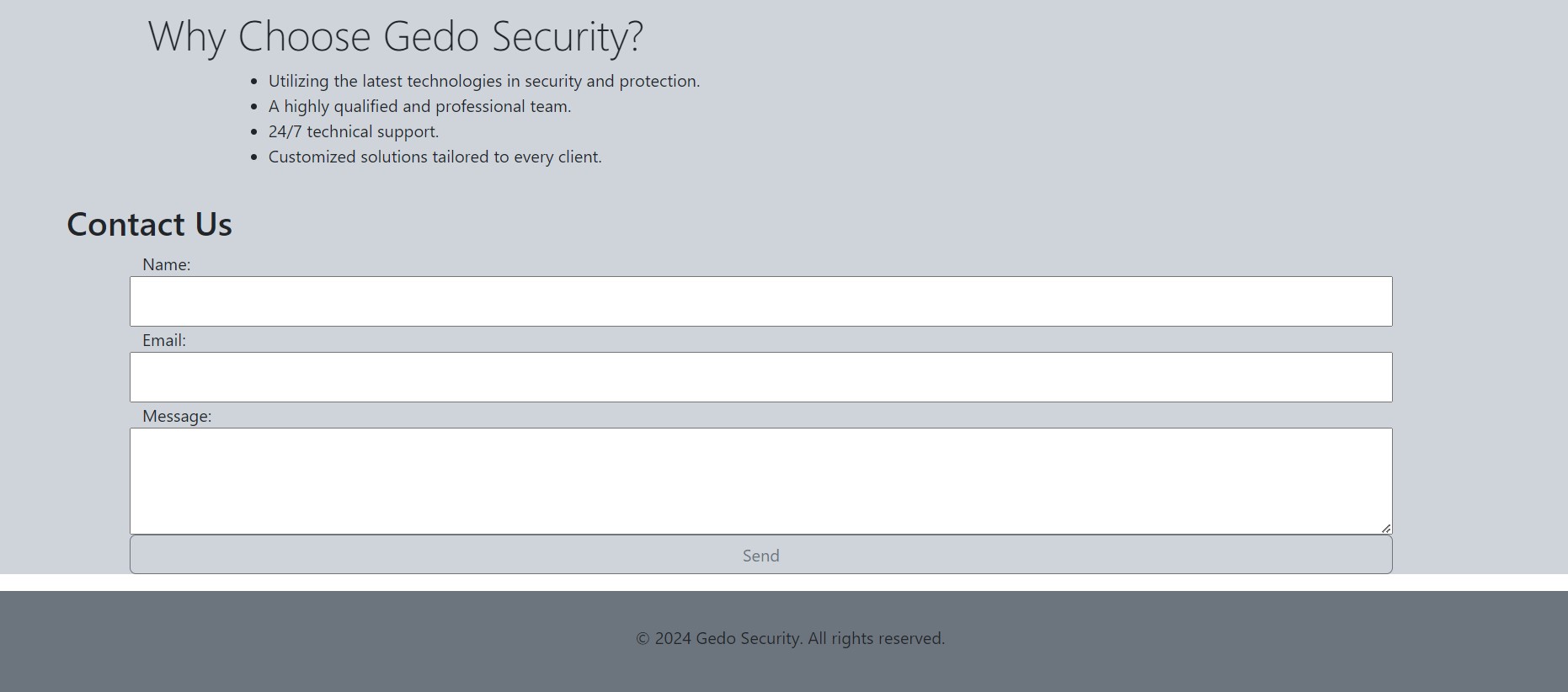Select the 'Utilizing the latest technologies' list text

tap(484, 81)
